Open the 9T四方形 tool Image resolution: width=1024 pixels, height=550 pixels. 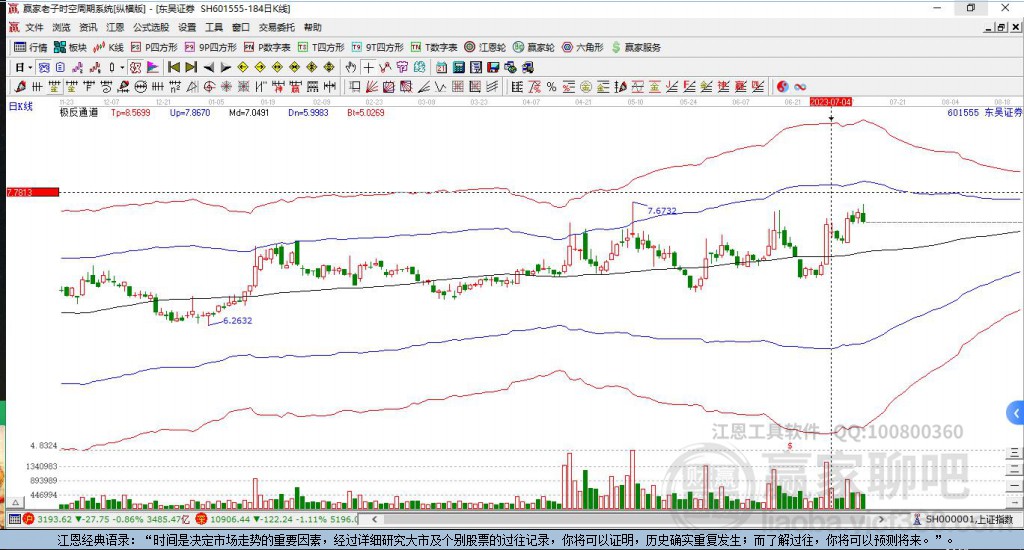[377, 47]
